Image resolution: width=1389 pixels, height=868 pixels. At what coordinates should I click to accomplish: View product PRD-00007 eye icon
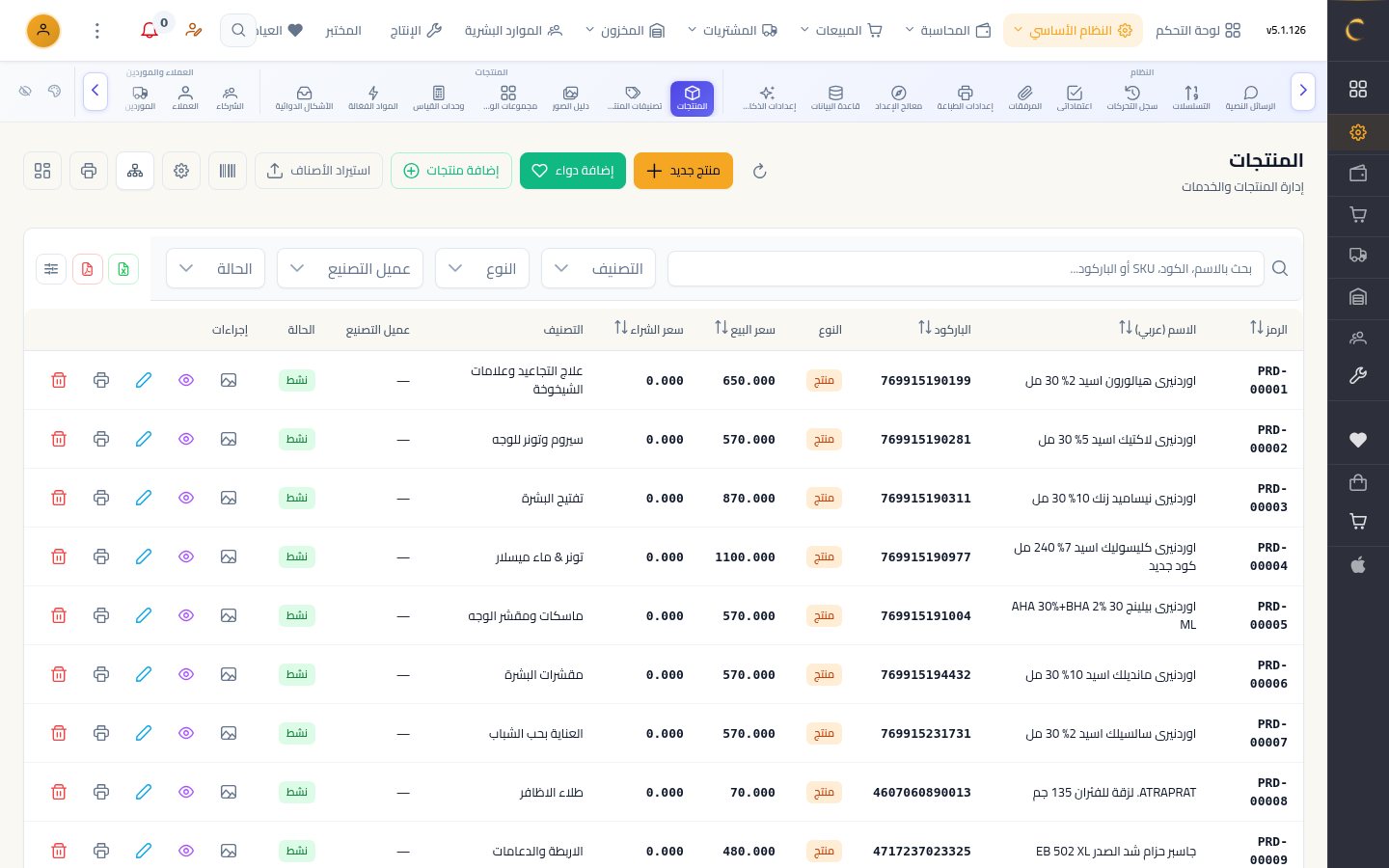point(186,733)
